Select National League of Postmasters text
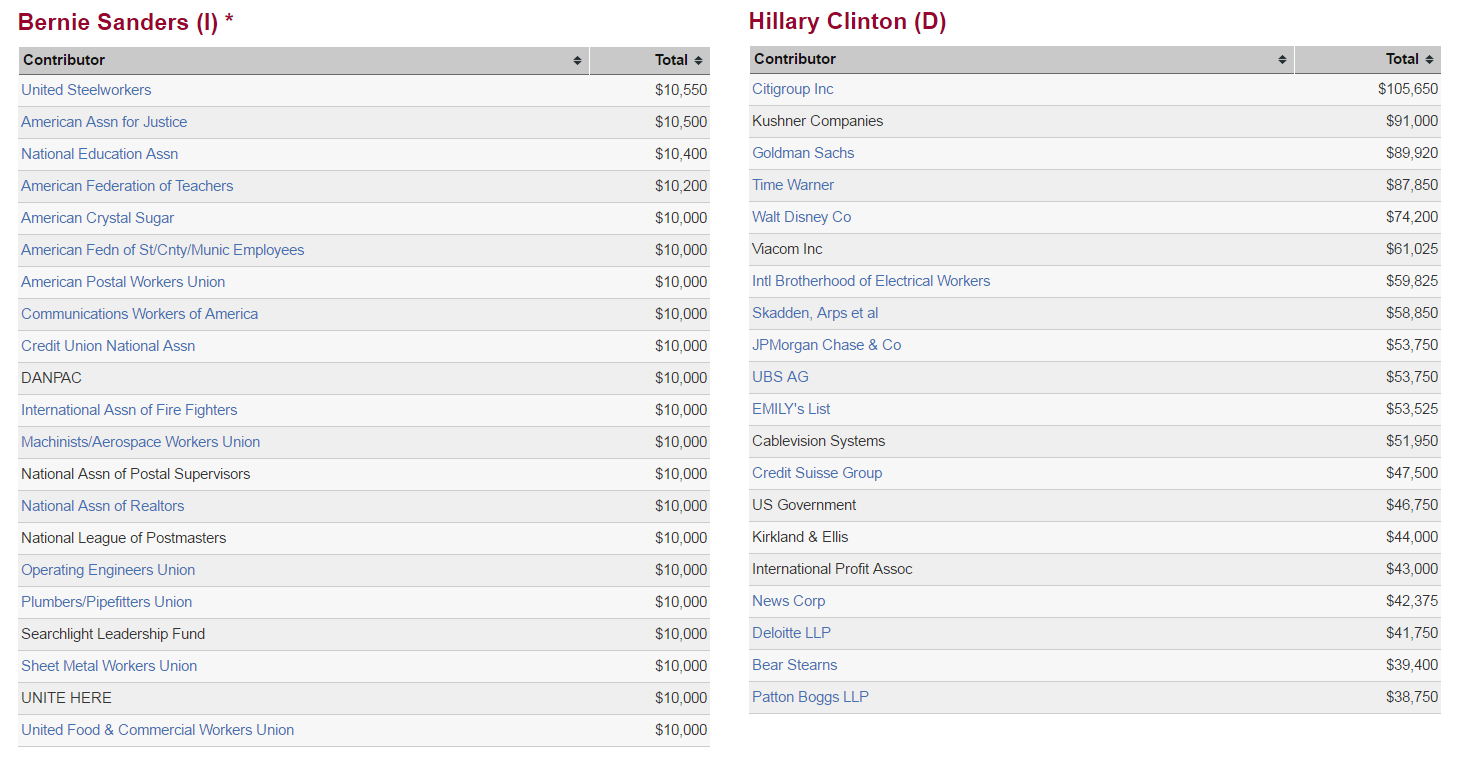Viewport: 1462px width, 775px height. click(x=124, y=538)
